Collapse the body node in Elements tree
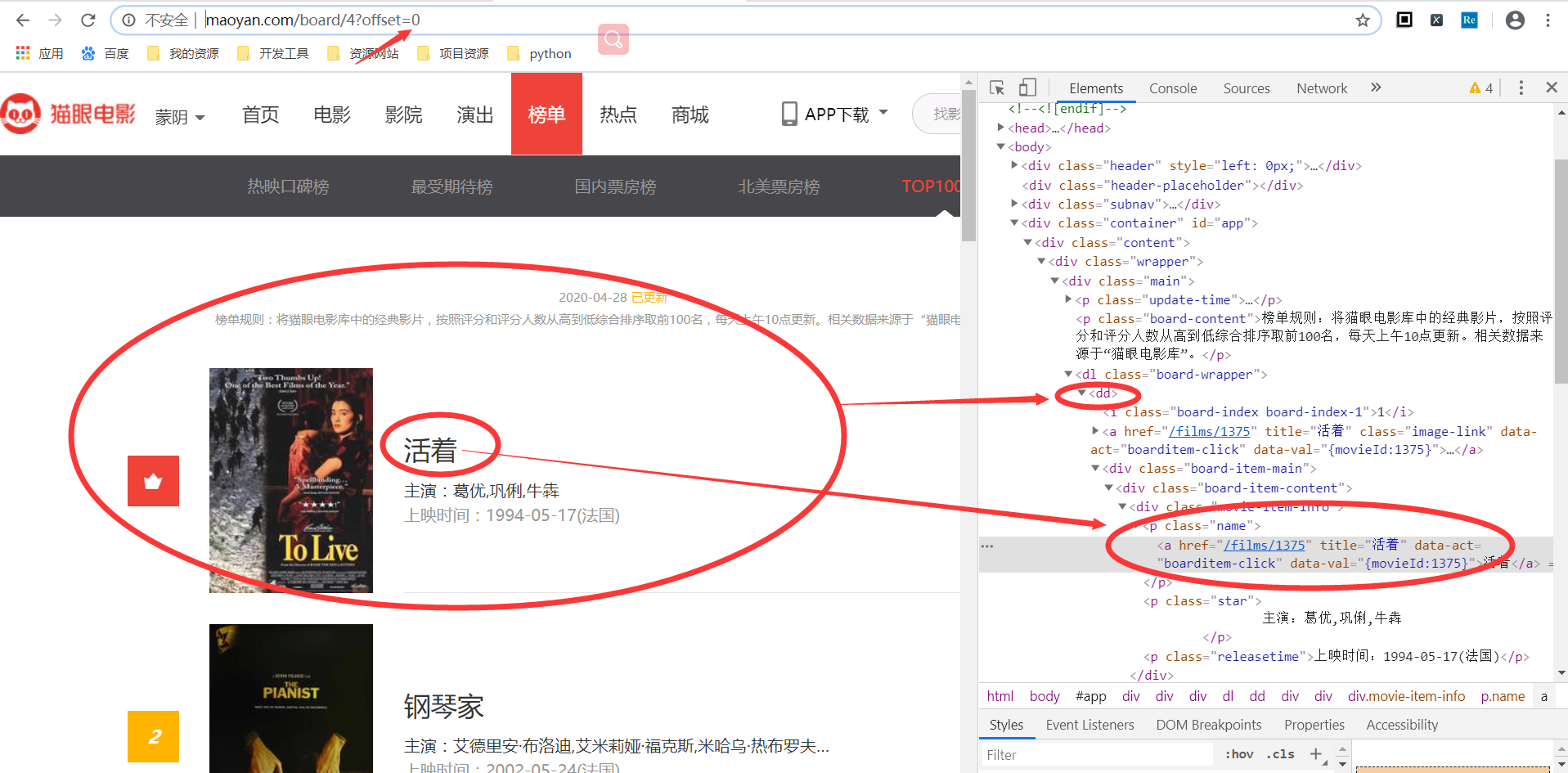 pos(1000,146)
